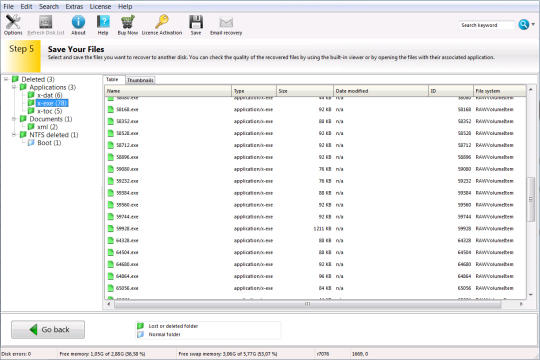The height and width of the screenshot is (360, 540).
Task: Open the search options dropdown arrow
Action: (x=533, y=24)
